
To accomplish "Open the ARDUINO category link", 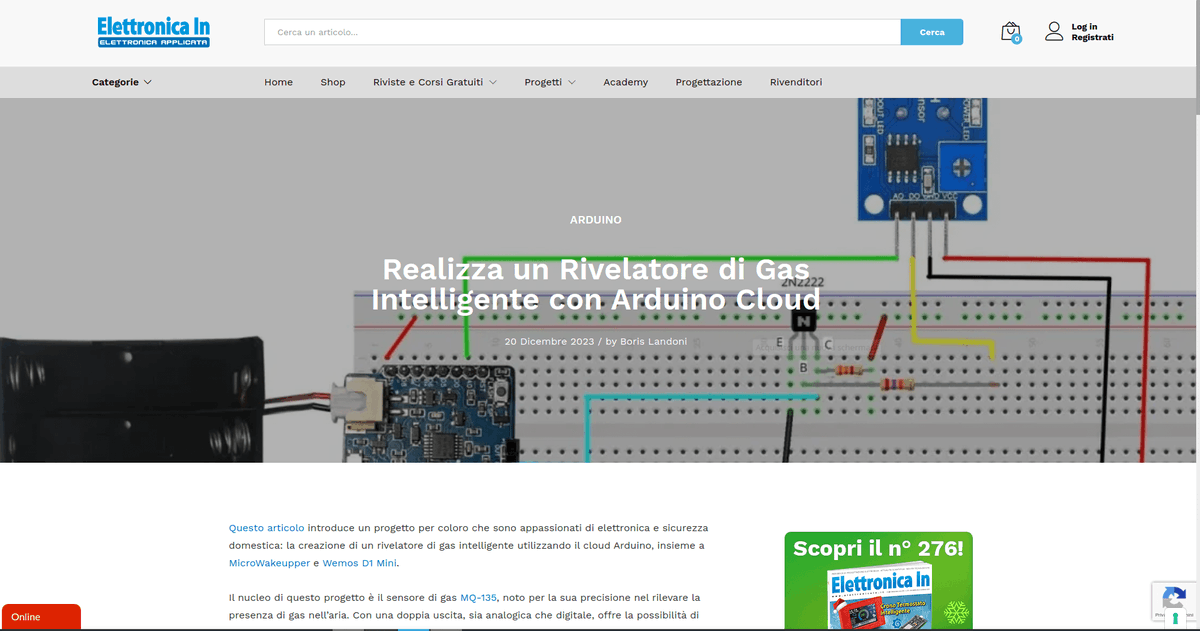I will [596, 219].
